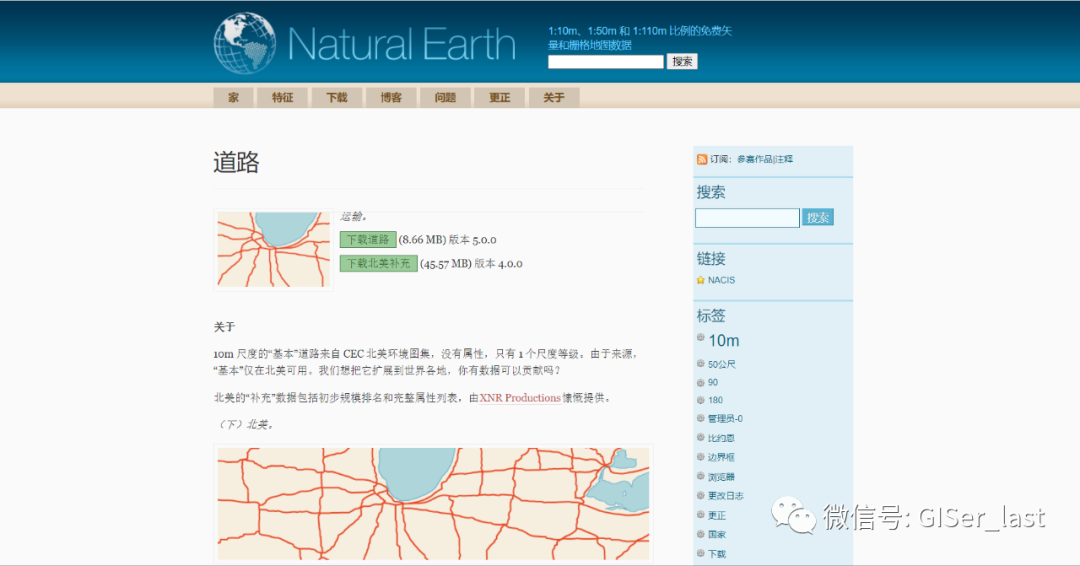Click the Natural Earth title text
The width and height of the screenshot is (1080, 566).
pos(402,45)
